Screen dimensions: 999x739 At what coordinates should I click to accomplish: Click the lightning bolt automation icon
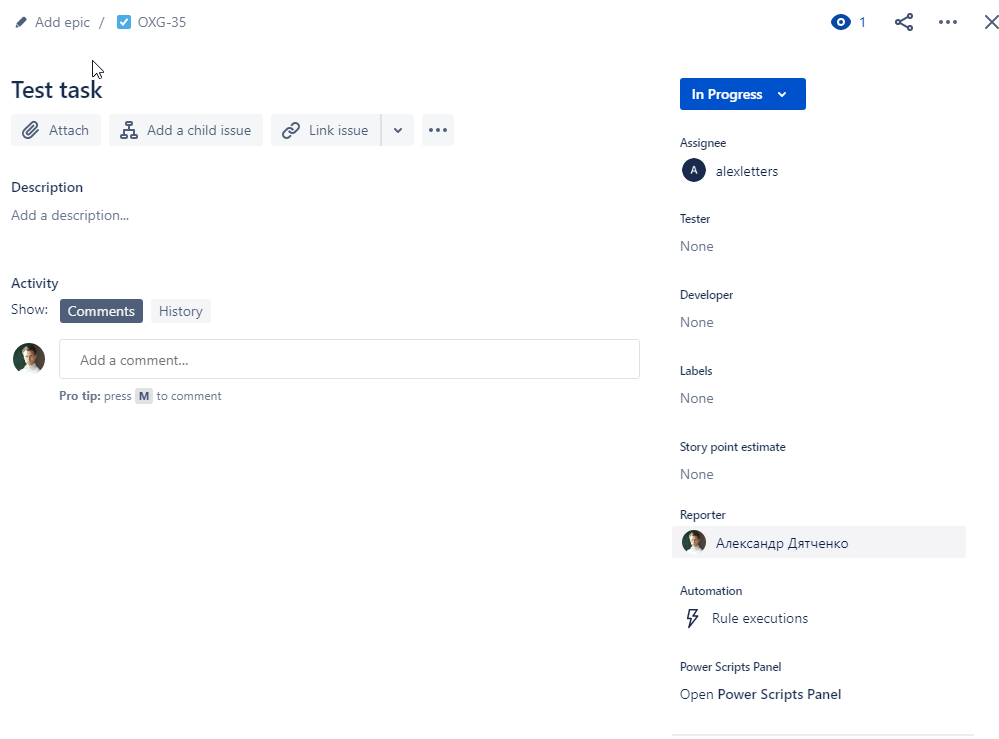tap(692, 618)
